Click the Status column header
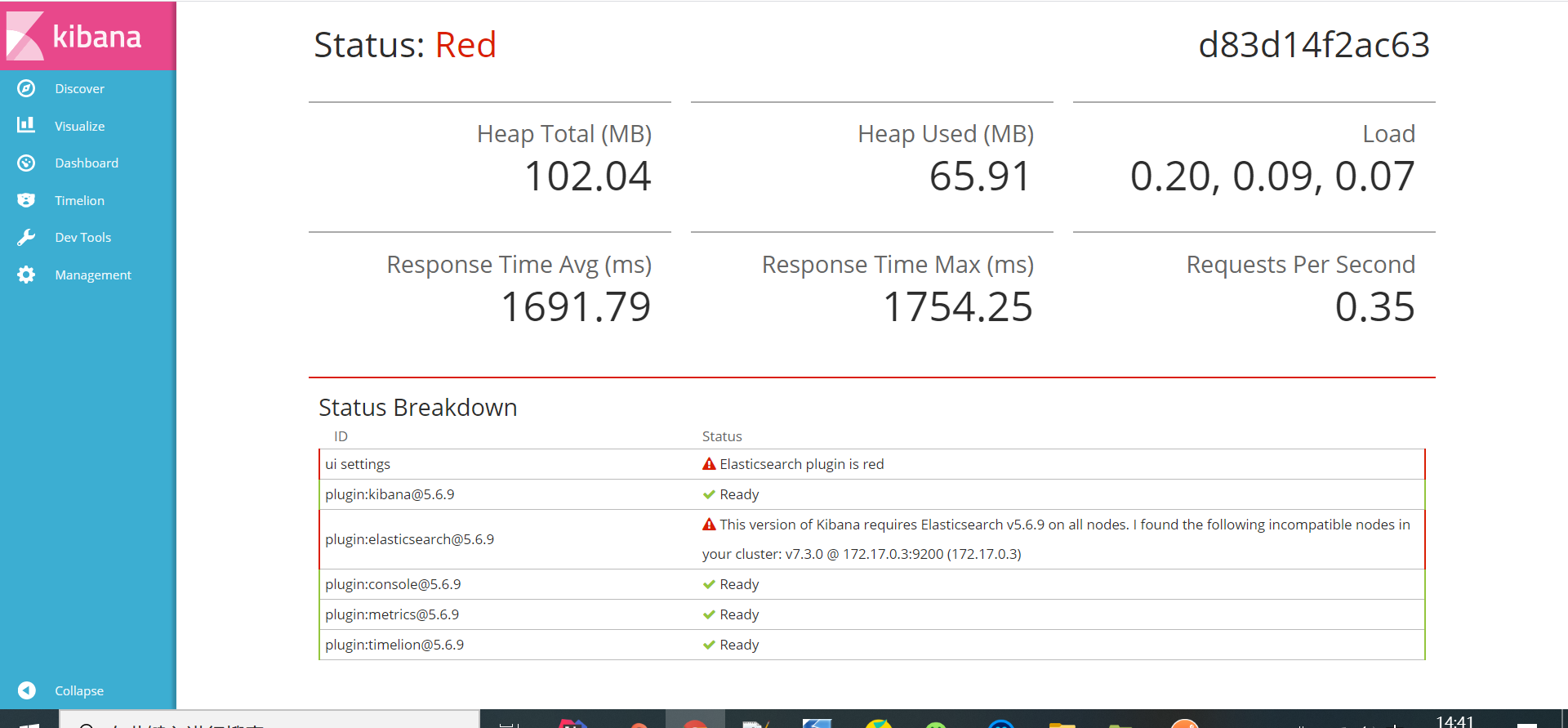Image resolution: width=1568 pixels, height=728 pixels. pos(722,436)
